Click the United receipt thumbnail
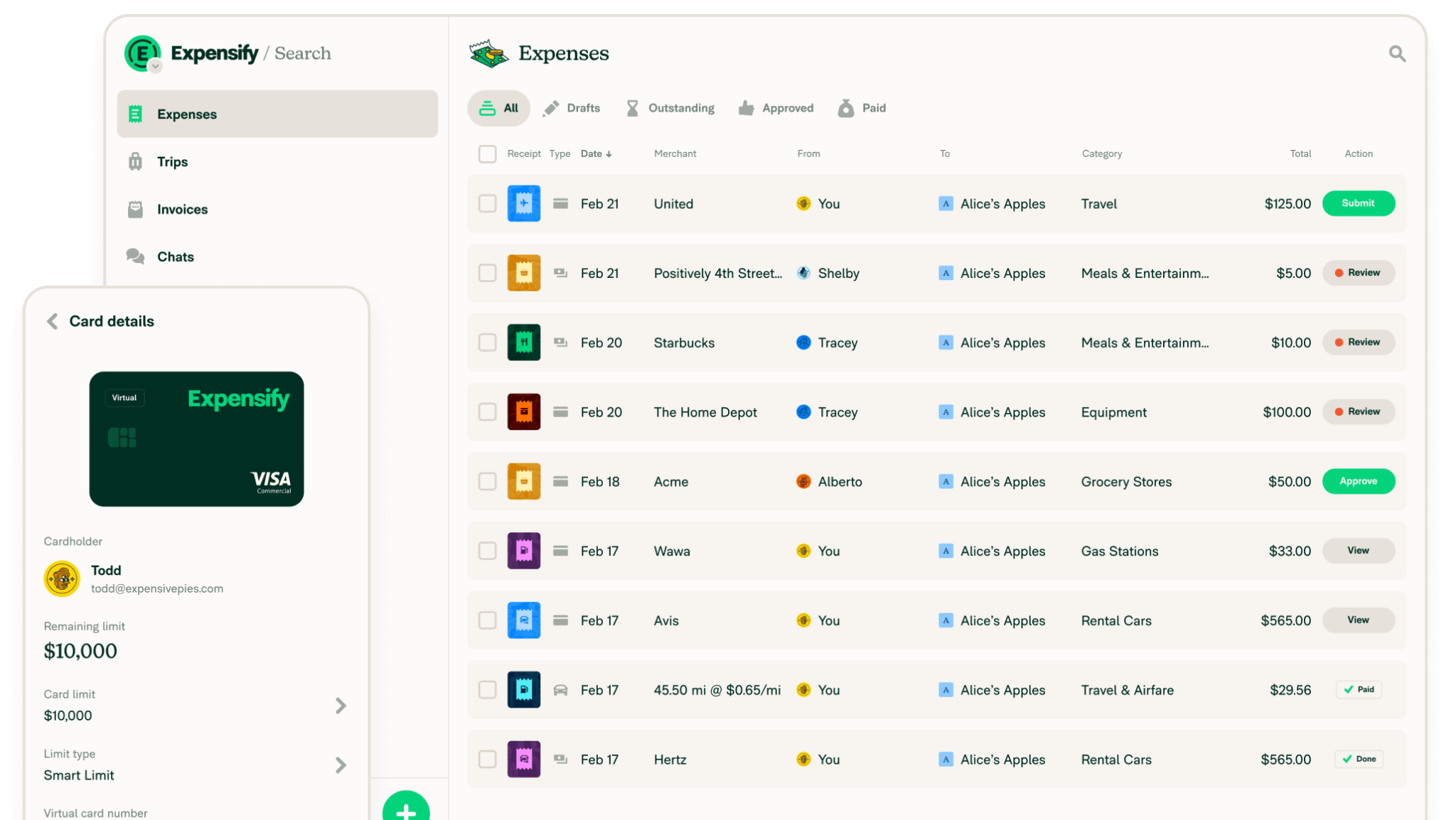This screenshot has width=1456, height=820. tap(524, 203)
